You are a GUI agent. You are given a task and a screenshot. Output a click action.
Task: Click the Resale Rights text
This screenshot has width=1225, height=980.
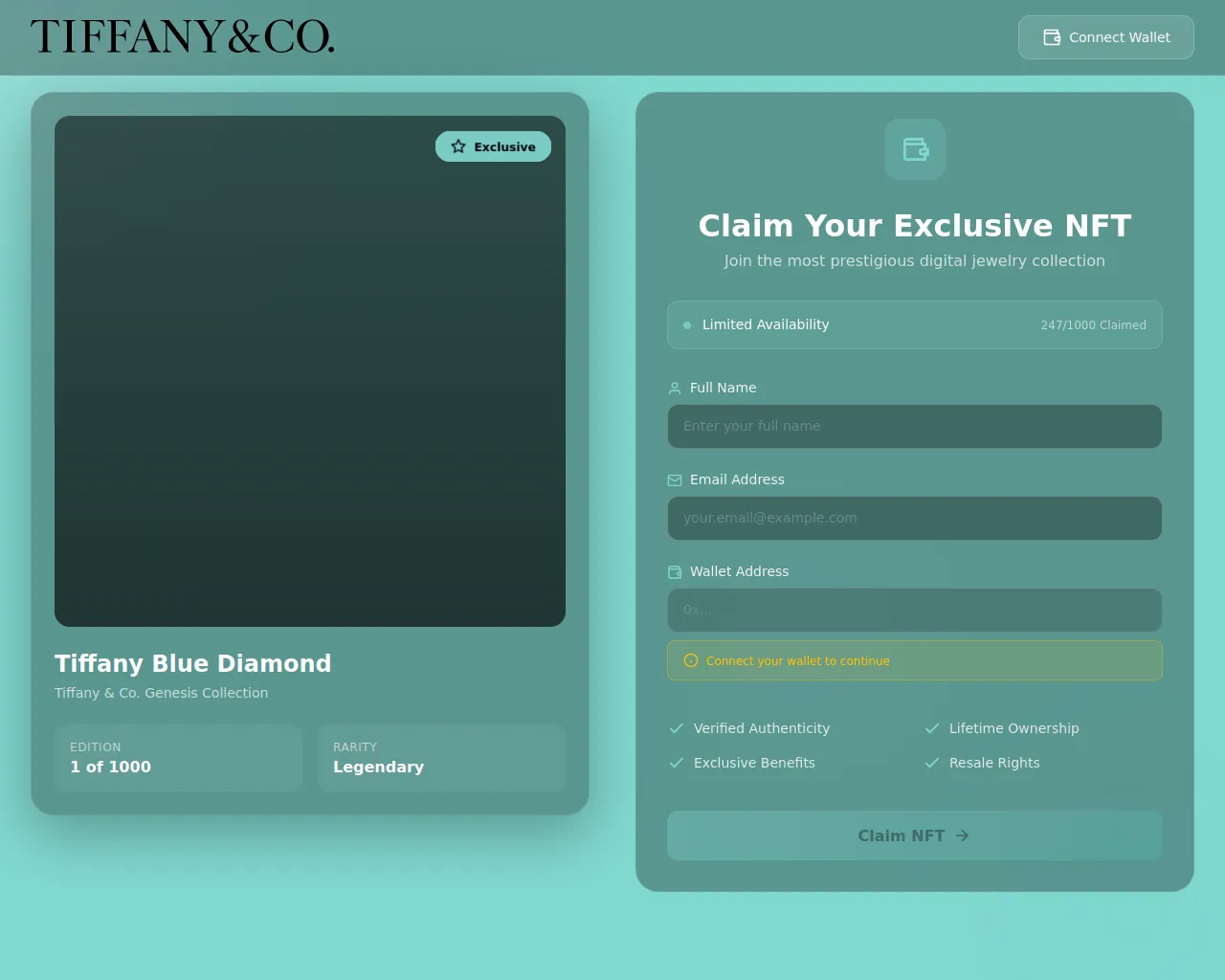point(994,763)
